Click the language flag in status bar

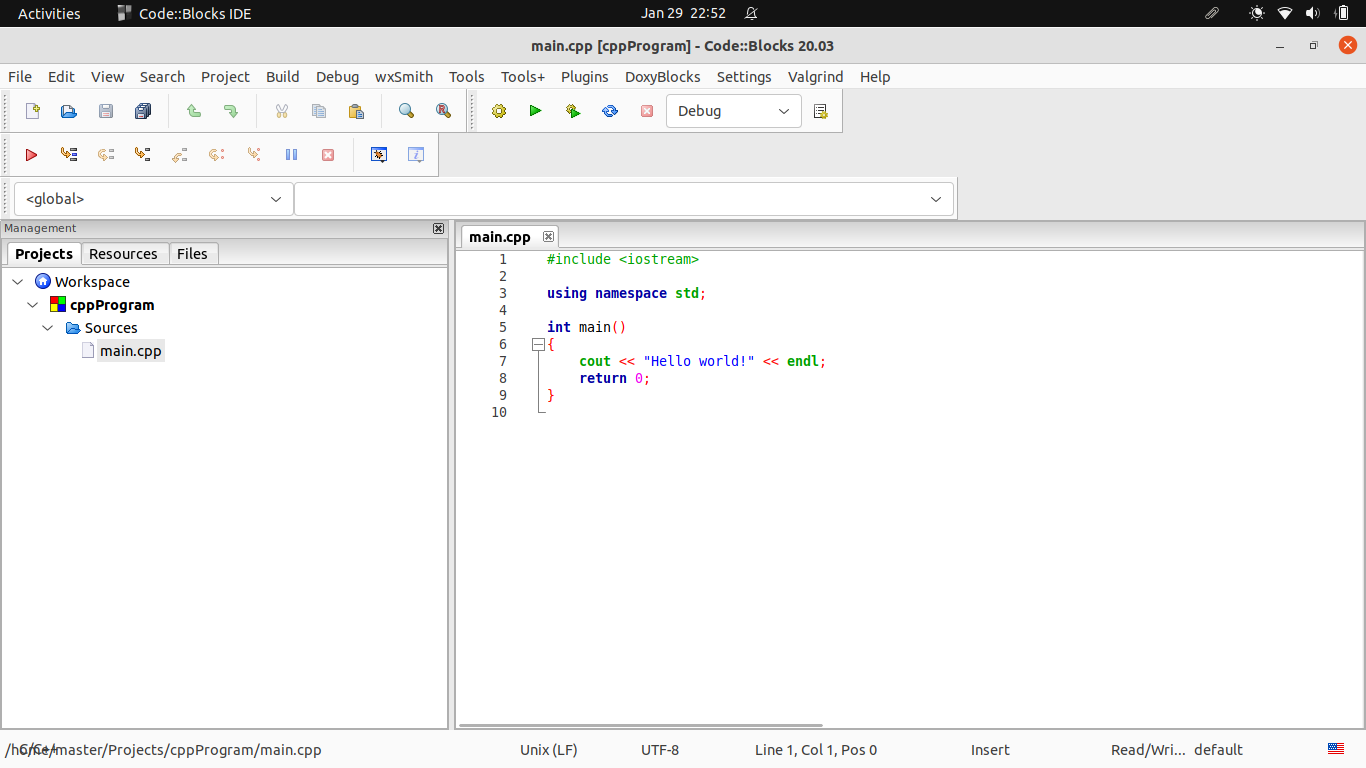click(x=1336, y=748)
